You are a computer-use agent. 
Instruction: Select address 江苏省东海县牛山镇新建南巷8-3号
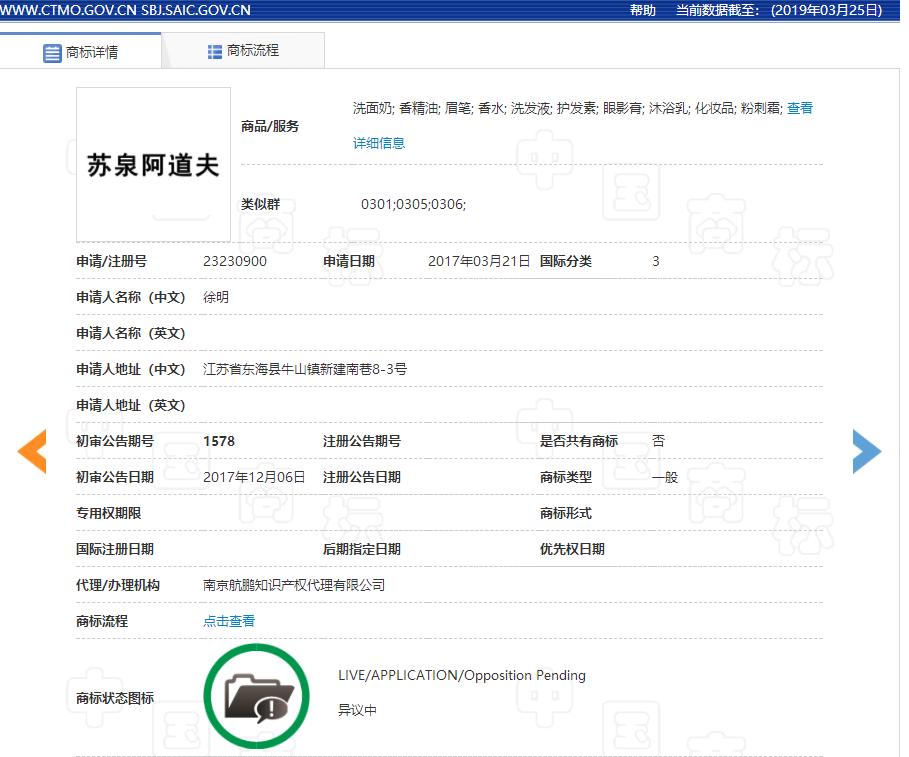(x=305, y=369)
